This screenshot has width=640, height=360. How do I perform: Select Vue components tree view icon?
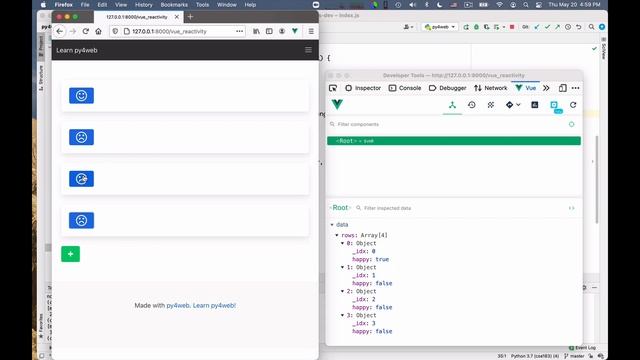(x=452, y=105)
